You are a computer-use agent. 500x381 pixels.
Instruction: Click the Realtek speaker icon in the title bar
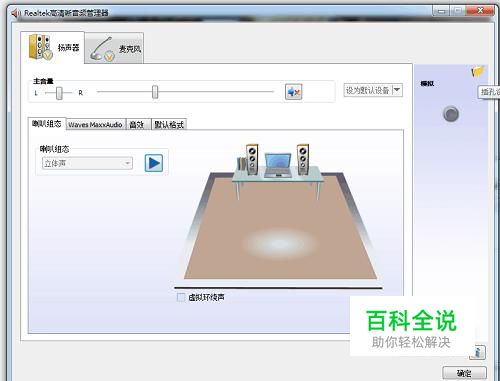[x=16, y=13]
